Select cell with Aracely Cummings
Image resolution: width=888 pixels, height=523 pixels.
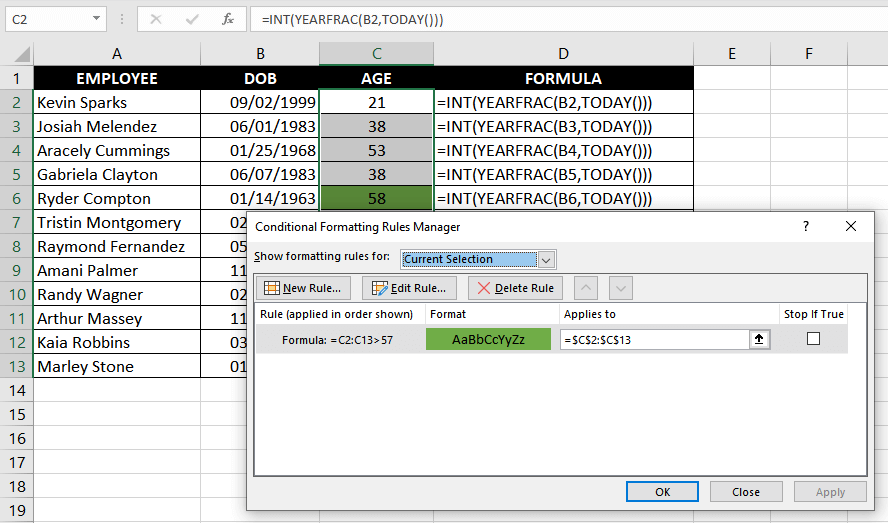point(117,151)
